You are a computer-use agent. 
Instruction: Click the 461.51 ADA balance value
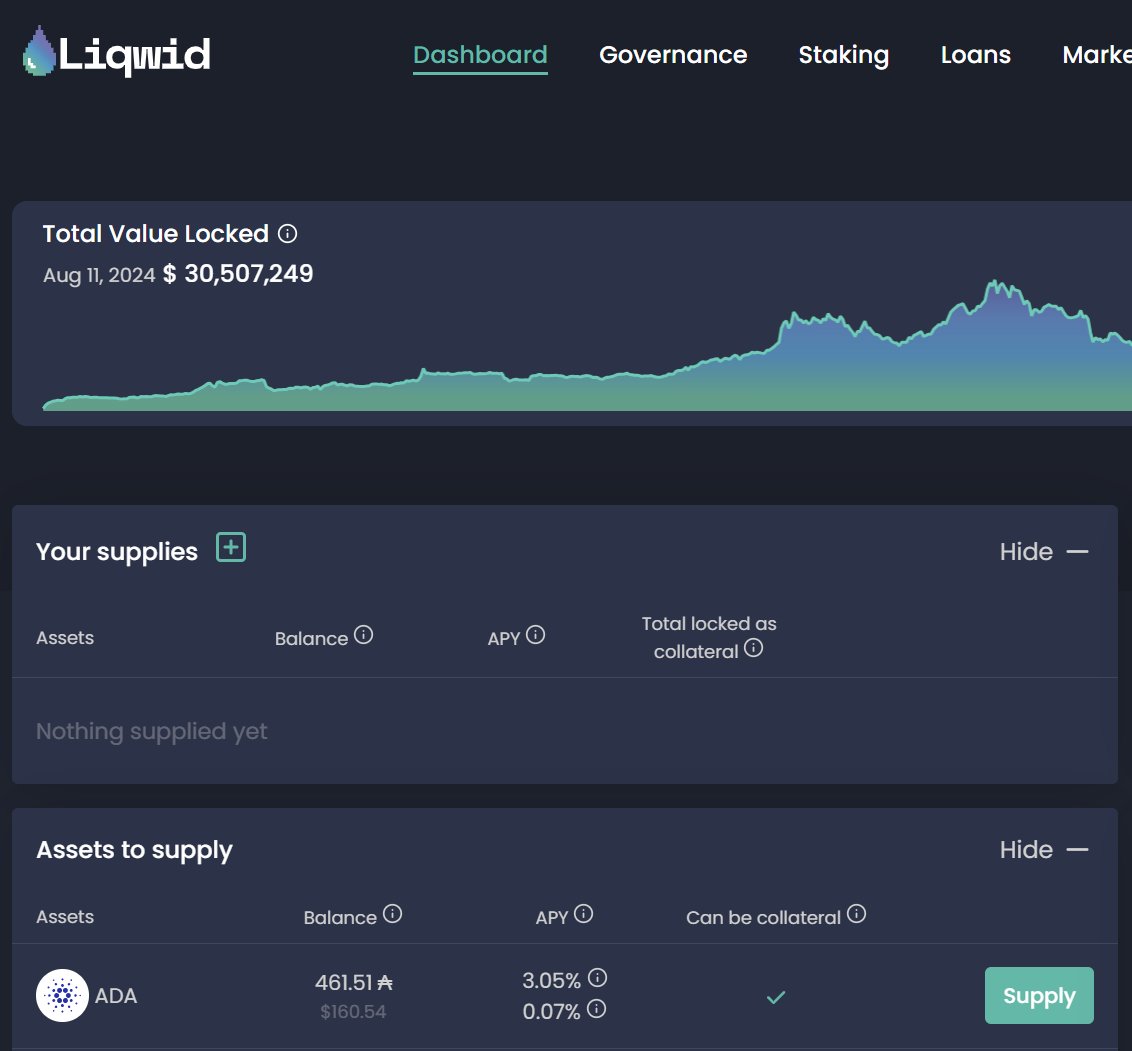point(354,982)
